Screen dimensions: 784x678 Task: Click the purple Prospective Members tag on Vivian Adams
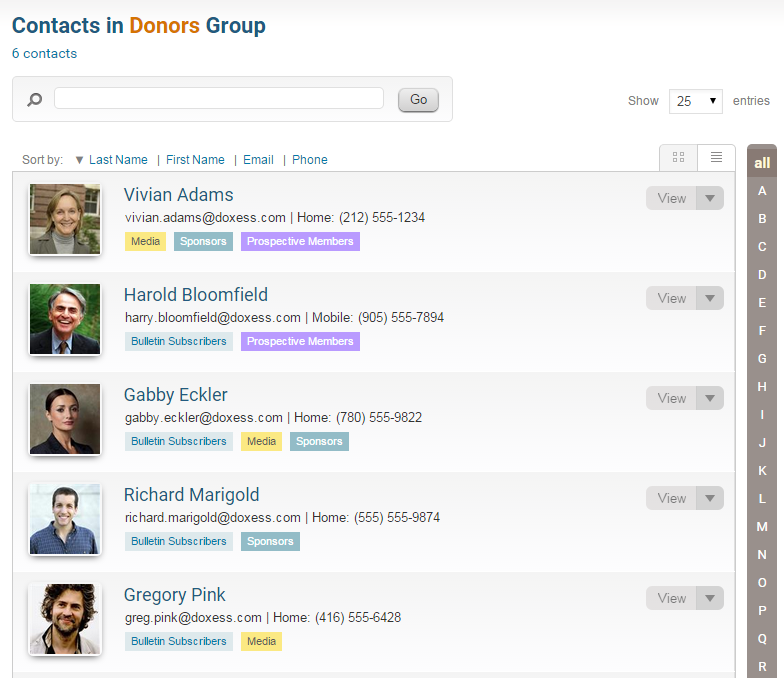pos(300,242)
